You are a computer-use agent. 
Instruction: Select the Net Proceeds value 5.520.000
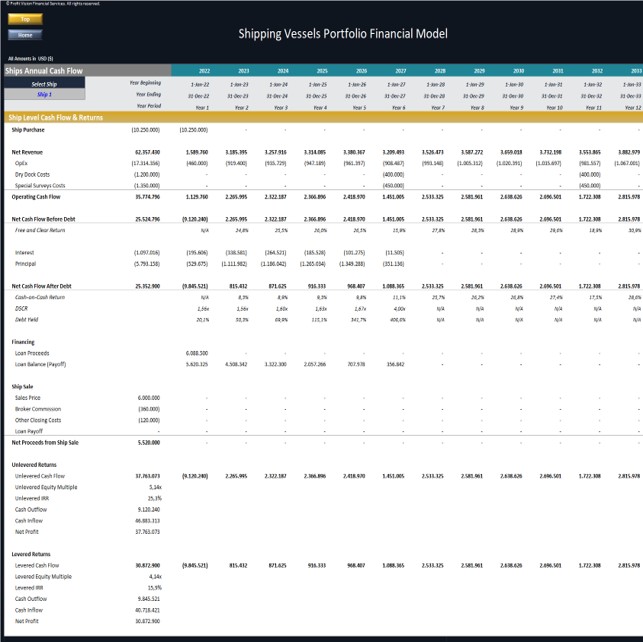tap(149, 442)
